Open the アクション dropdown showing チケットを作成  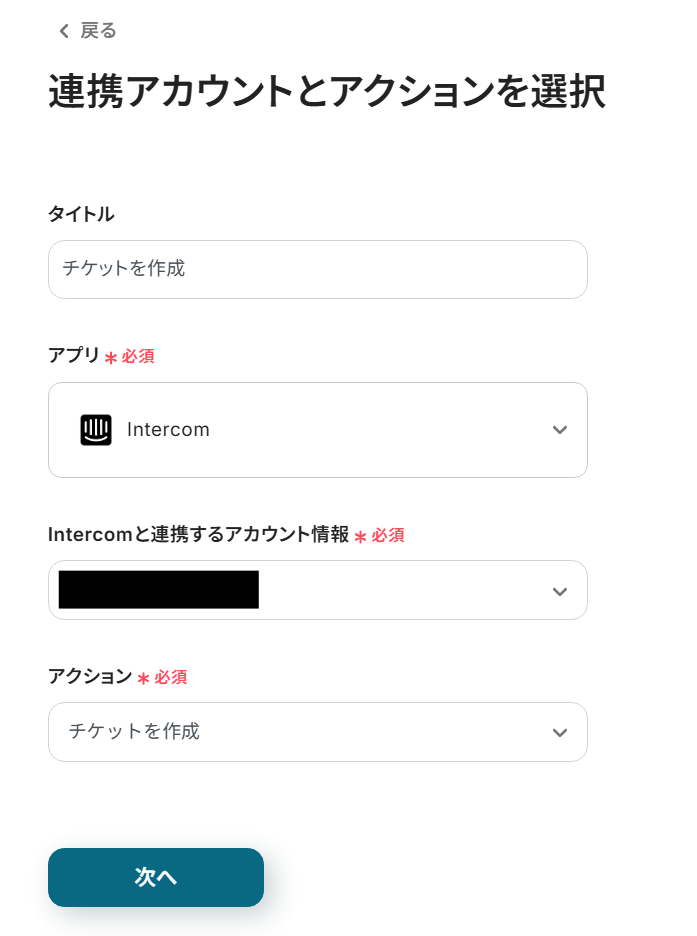[317, 732]
